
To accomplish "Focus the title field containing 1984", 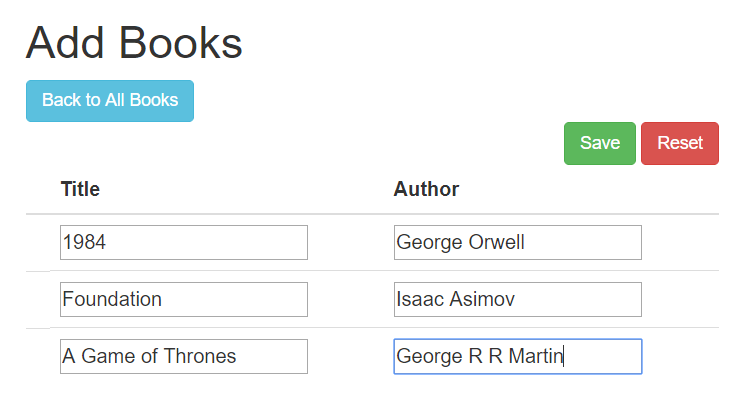I will click(x=184, y=242).
